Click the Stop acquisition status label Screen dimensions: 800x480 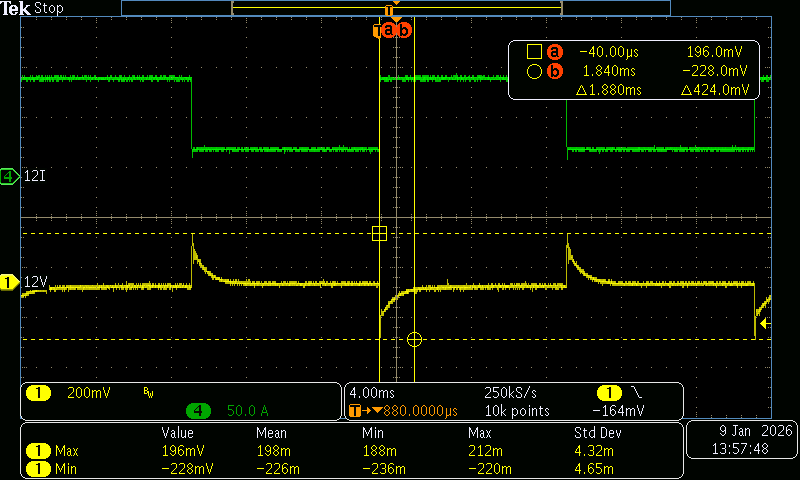pyautogui.click(x=50, y=8)
